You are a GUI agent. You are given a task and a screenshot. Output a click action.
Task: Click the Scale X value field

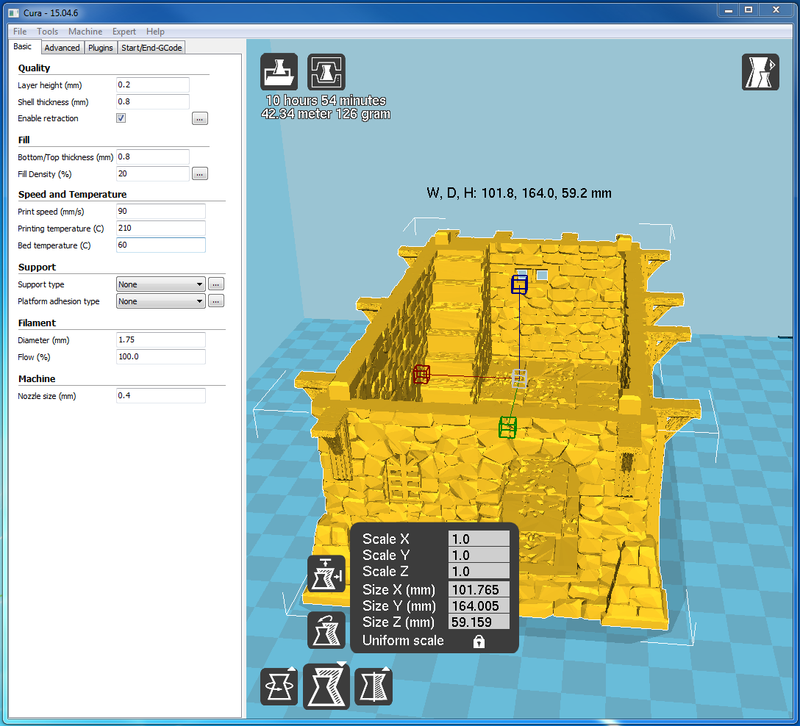pos(479,539)
